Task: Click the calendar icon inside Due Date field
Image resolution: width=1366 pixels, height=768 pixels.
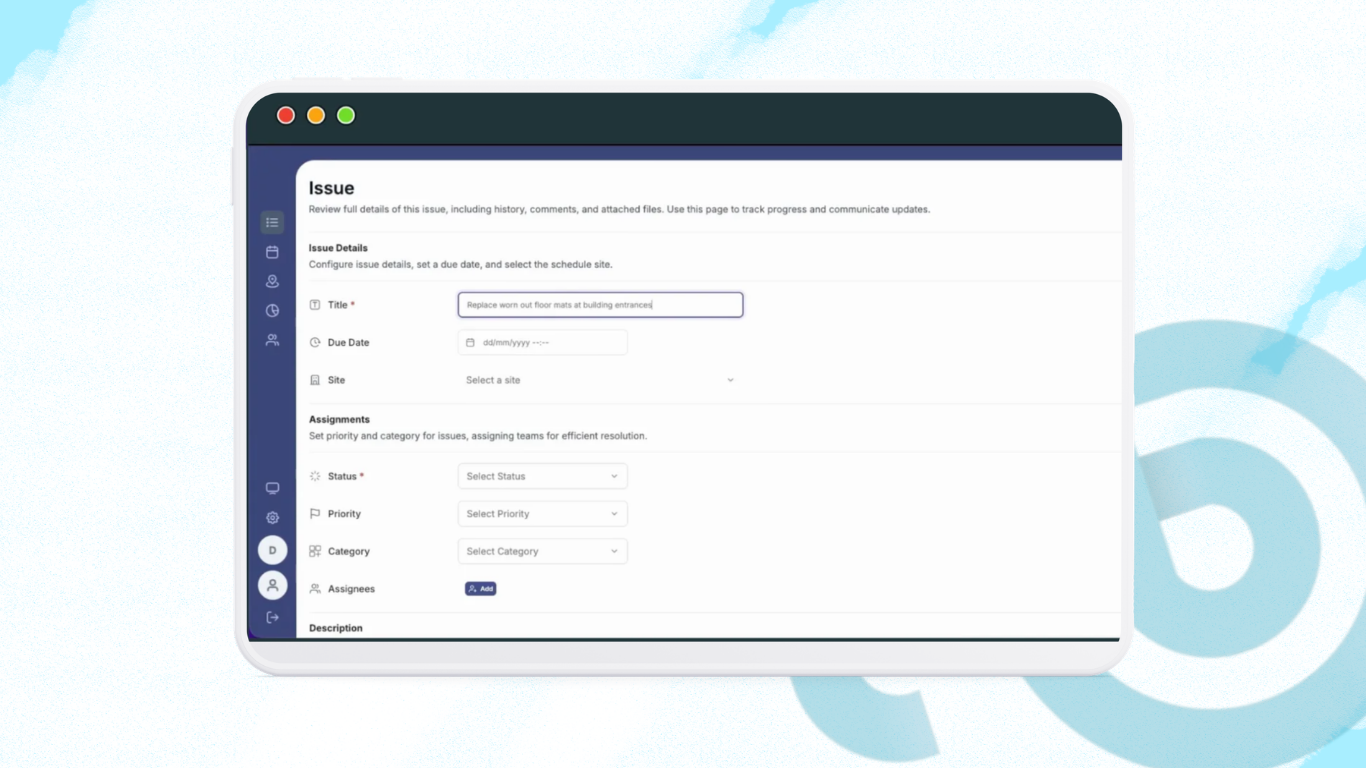Action: (470, 342)
